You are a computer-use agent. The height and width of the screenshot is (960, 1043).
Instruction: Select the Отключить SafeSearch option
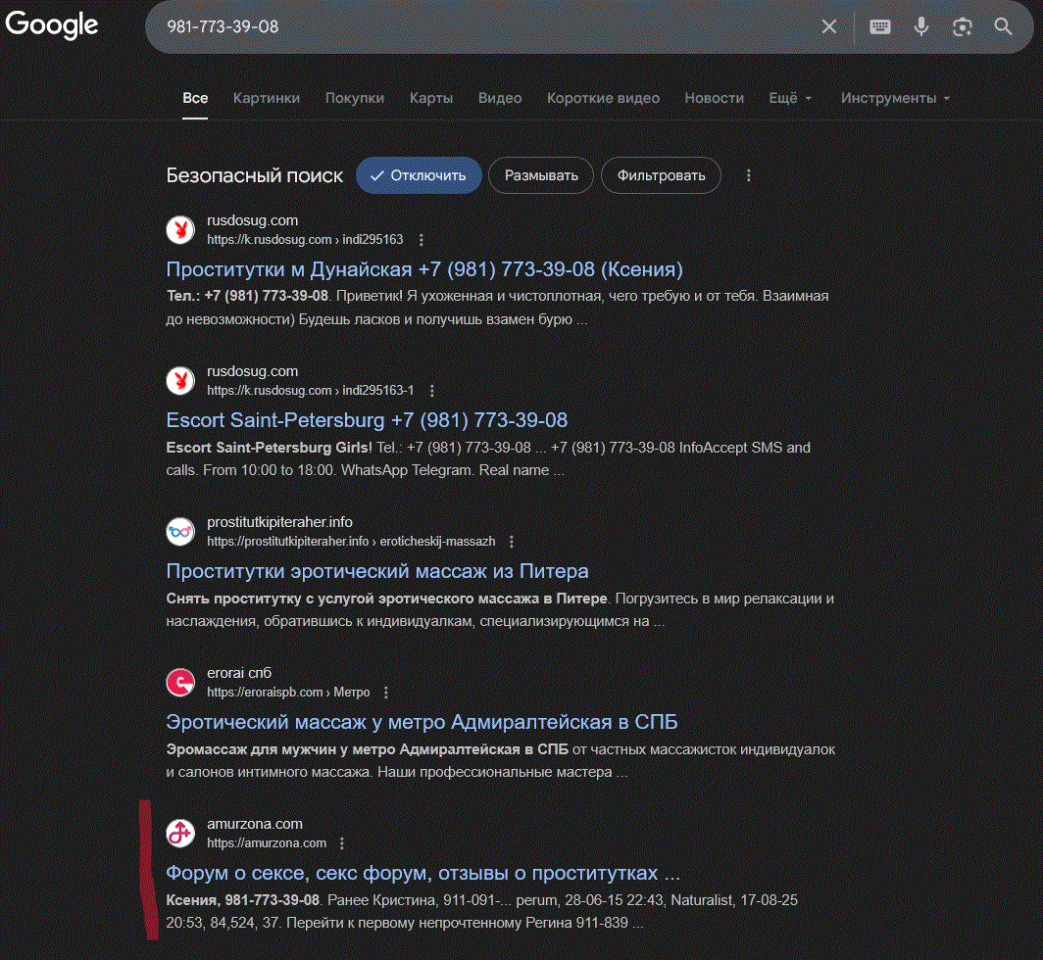point(418,175)
